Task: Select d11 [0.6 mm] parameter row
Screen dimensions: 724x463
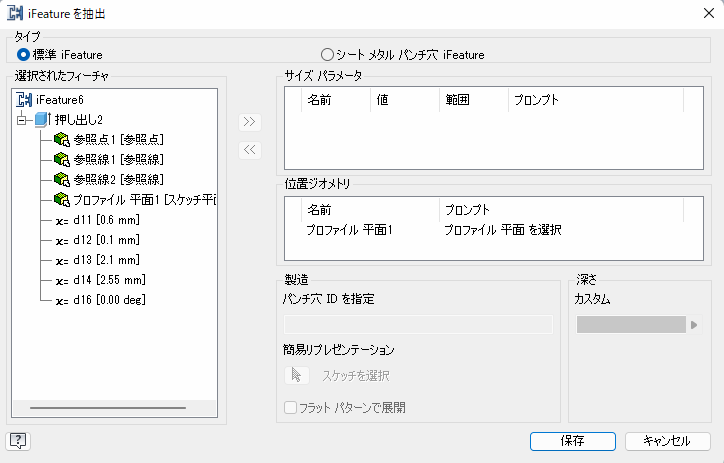Action: tap(106, 220)
